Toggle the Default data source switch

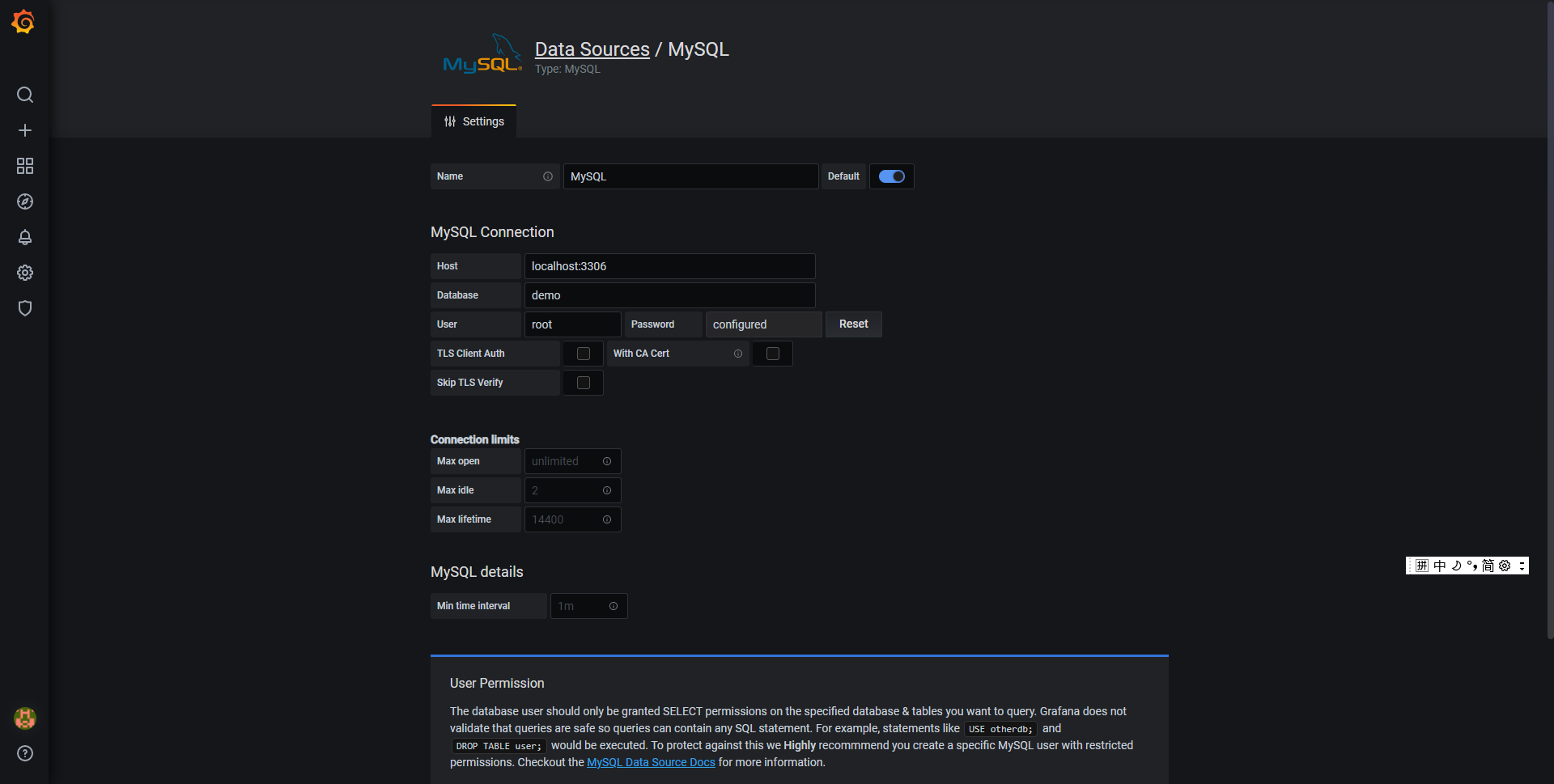[x=892, y=176]
